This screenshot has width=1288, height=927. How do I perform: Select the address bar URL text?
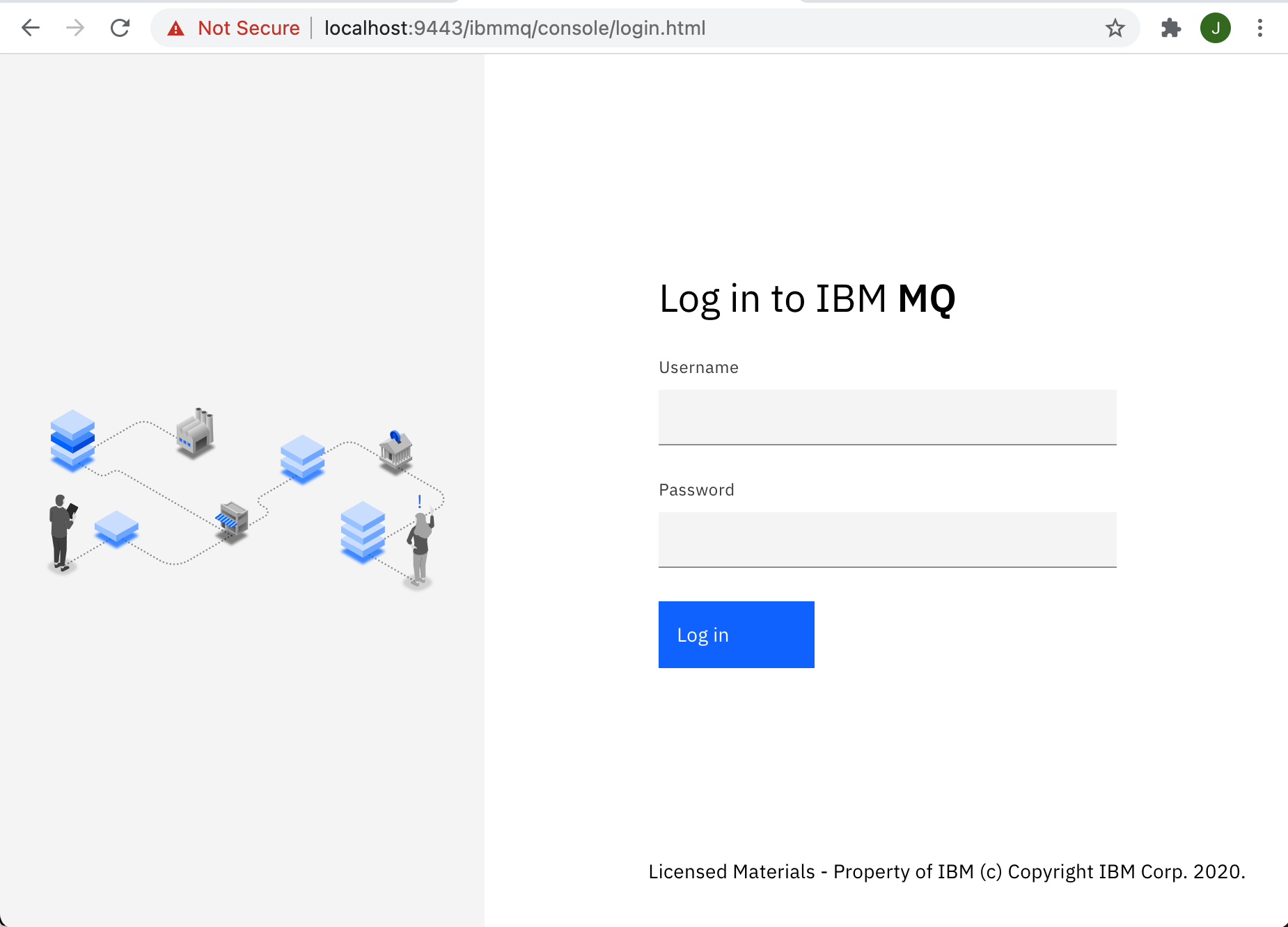(515, 29)
